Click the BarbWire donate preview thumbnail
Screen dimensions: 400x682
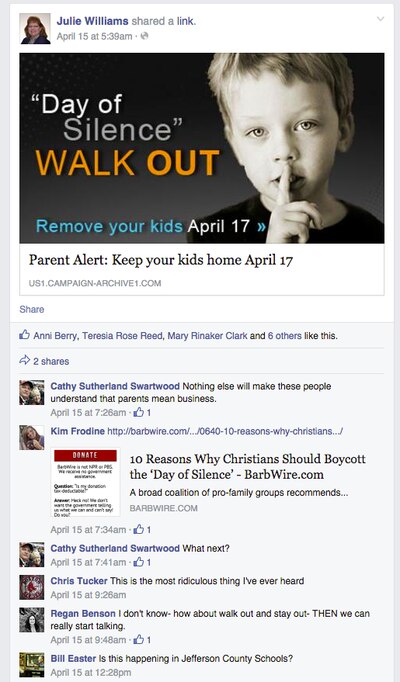point(85,482)
